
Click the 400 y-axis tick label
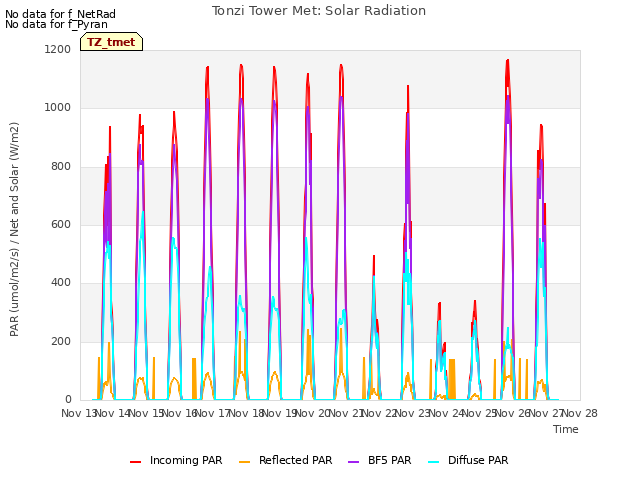(61, 282)
